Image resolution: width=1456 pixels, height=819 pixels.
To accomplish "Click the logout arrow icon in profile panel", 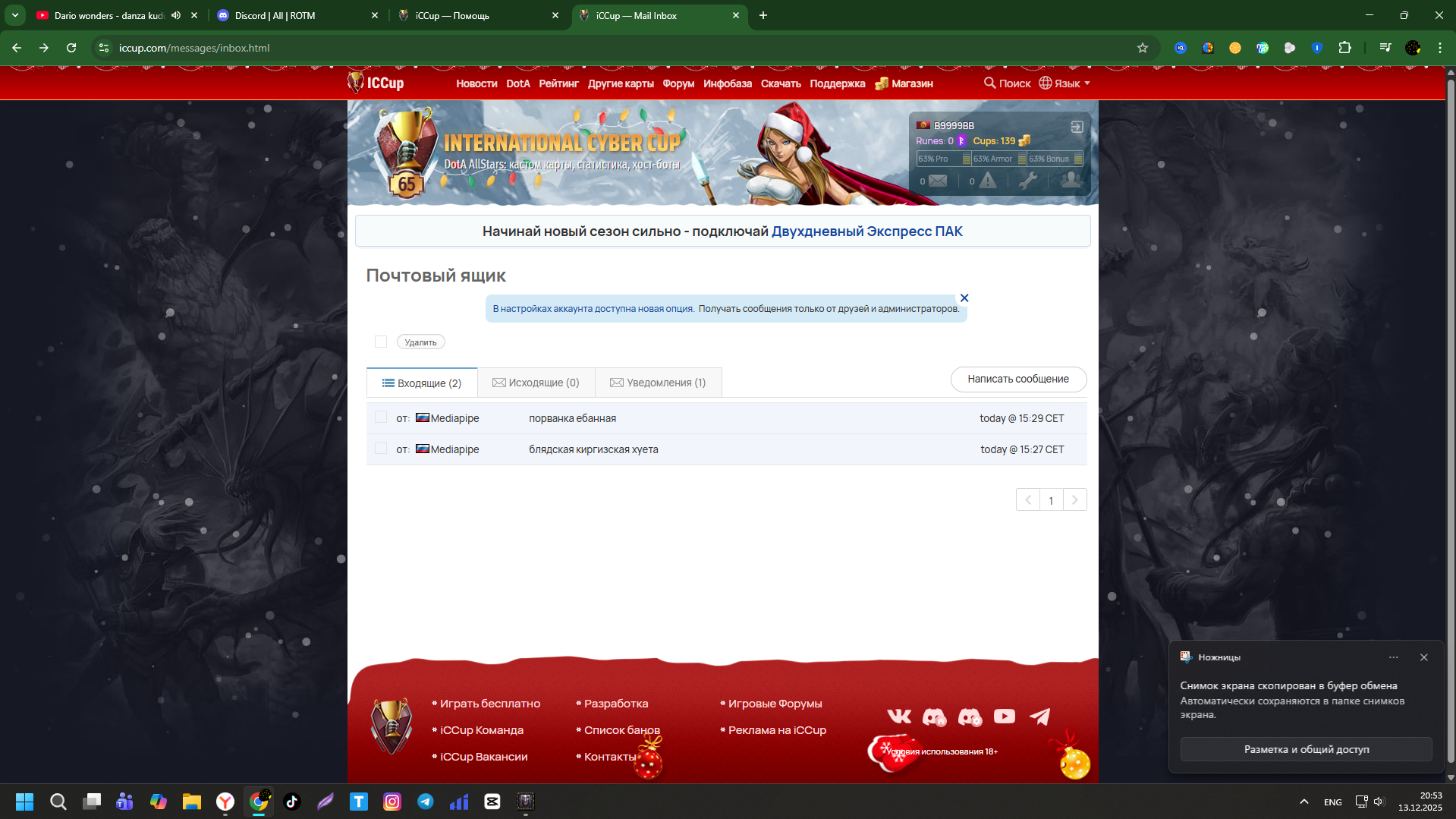I will point(1077,127).
